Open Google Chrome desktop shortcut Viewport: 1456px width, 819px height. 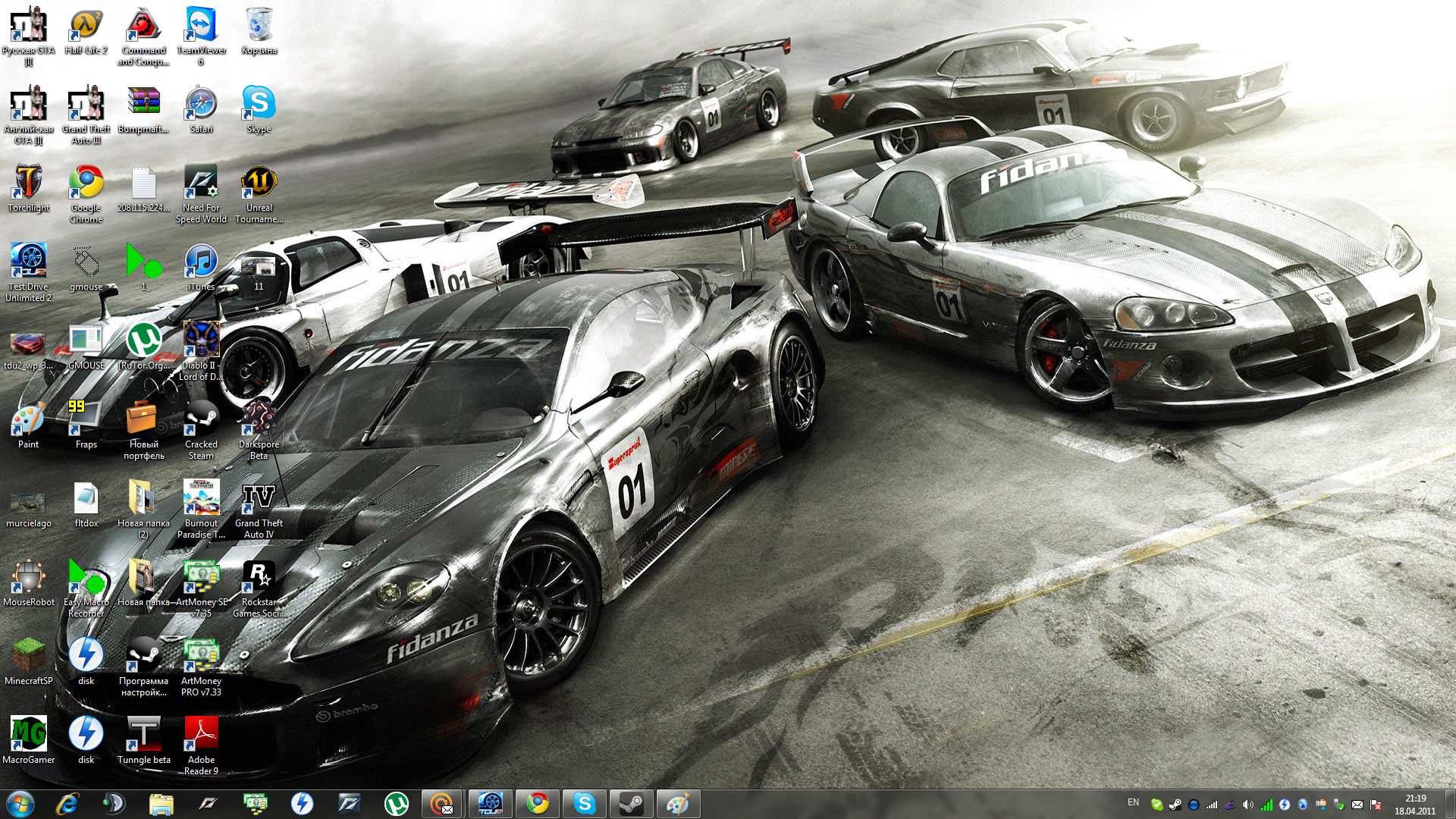(x=86, y=195)
